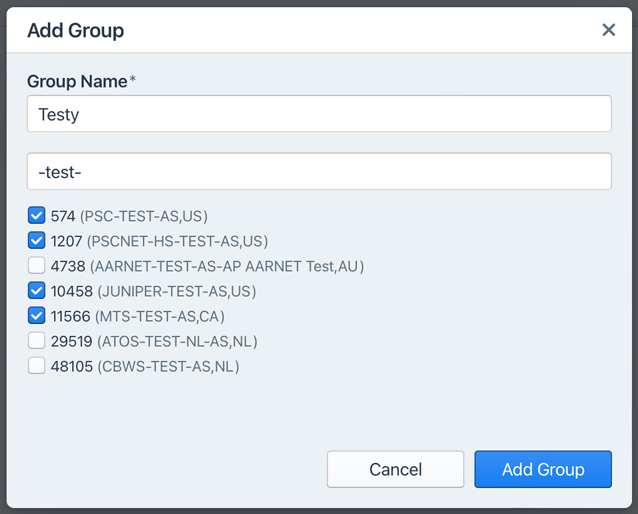Click the MTS-TEST-AS,CA label text
Image resolution: width=638 pixels, height=514 pixels.
(160, 316)
